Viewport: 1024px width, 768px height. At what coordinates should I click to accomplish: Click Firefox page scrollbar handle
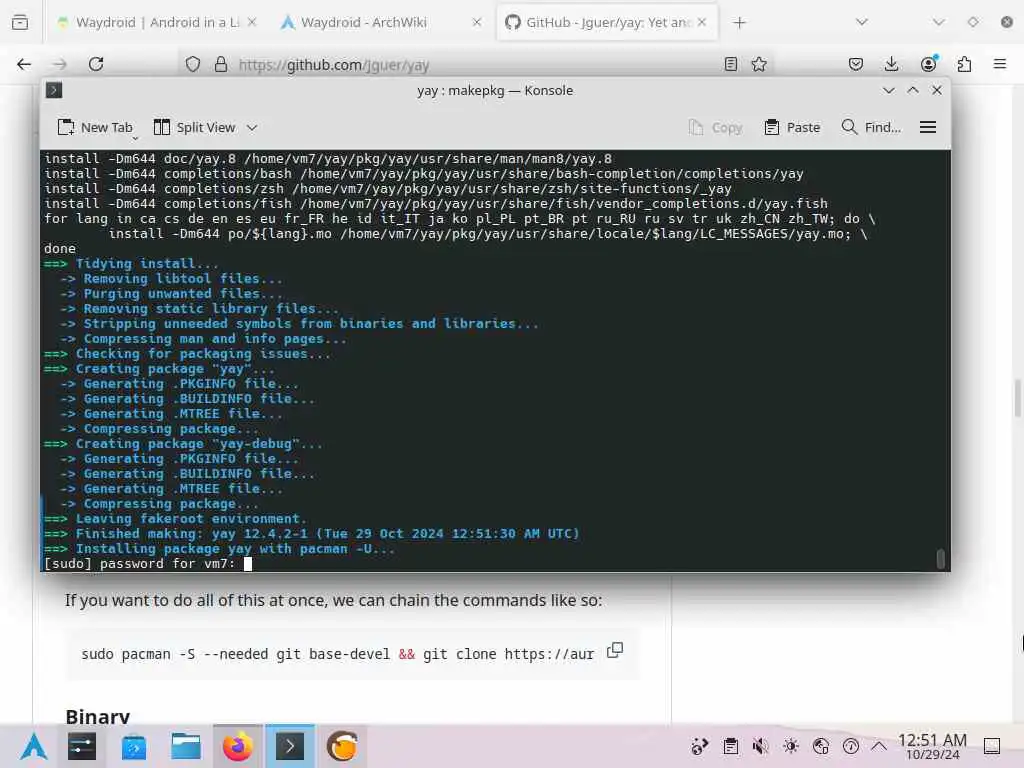click(x=1017, y=397)
